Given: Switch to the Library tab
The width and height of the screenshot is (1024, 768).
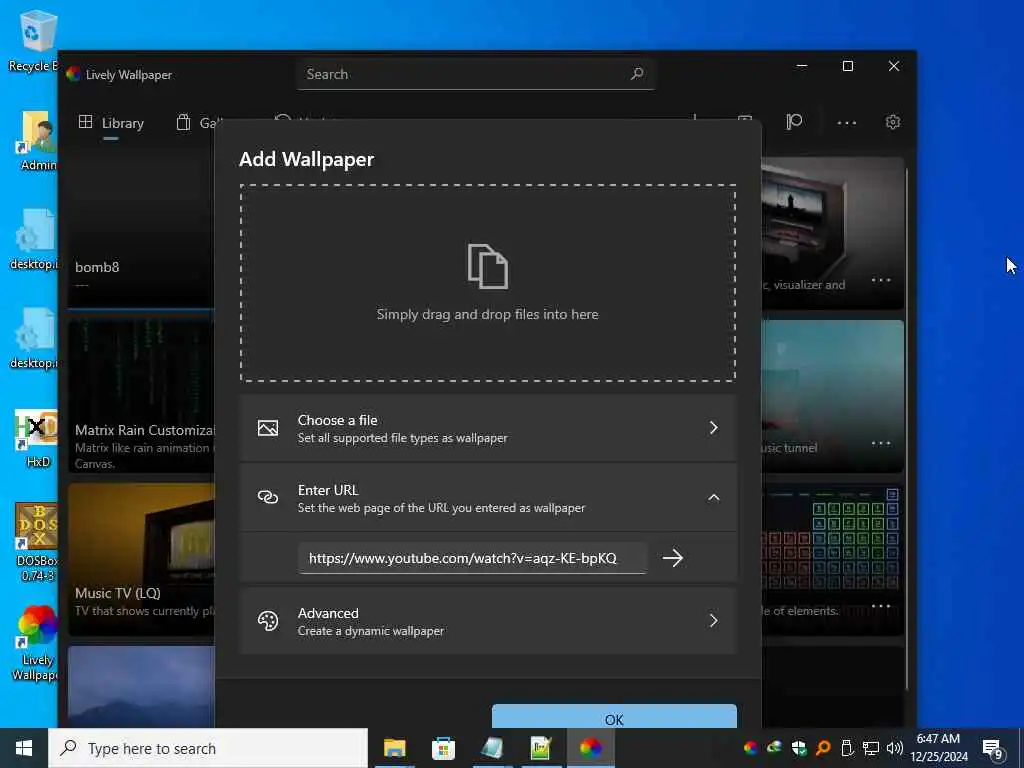Looking at the screenshot, I should (x=111, y=123).
